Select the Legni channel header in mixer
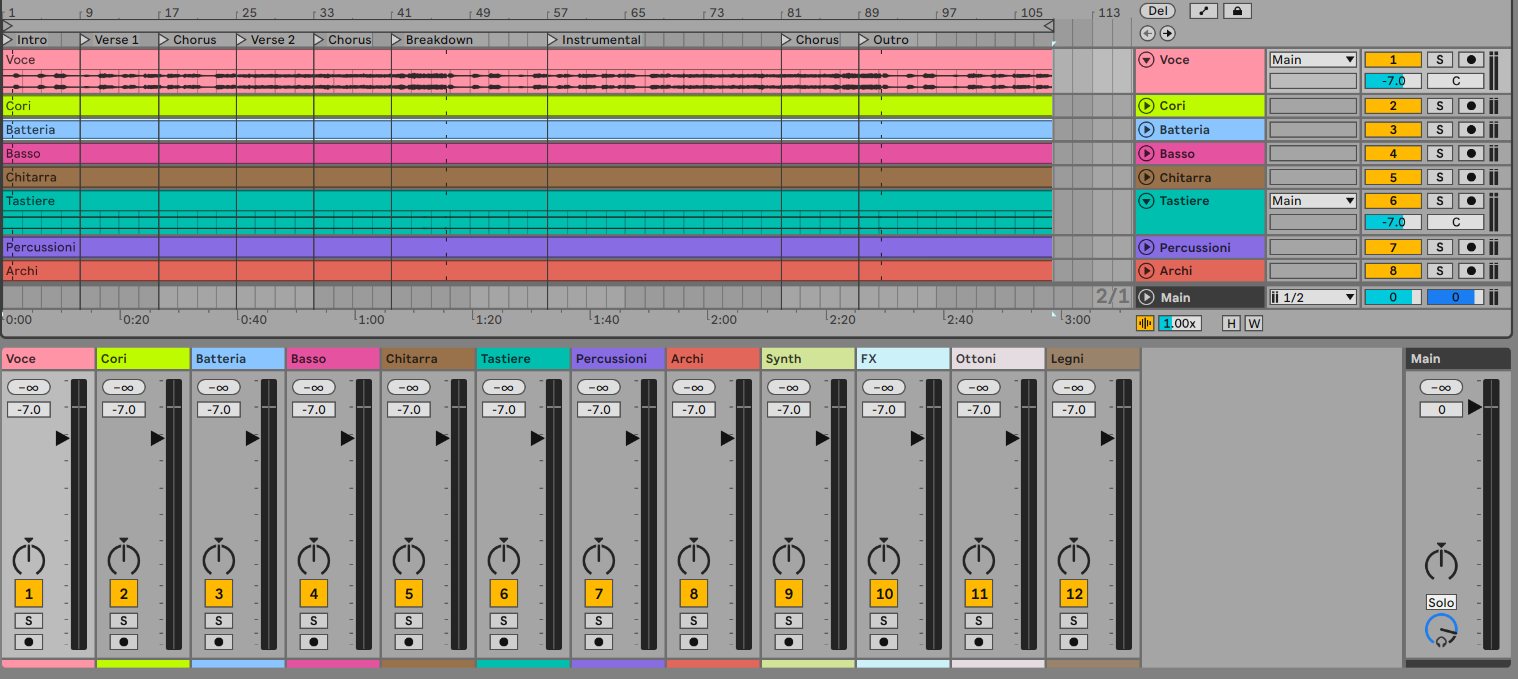 tap(1093, 358)
